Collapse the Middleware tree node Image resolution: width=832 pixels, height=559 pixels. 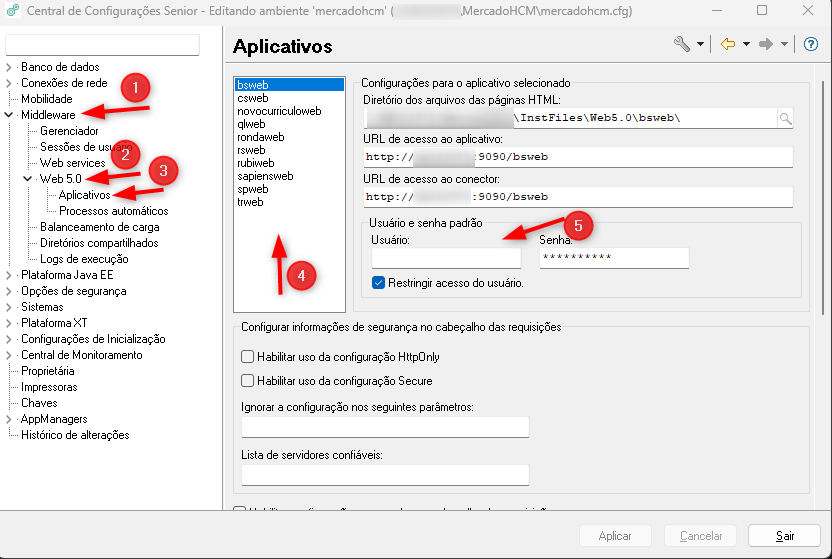[x=9, y=116]
